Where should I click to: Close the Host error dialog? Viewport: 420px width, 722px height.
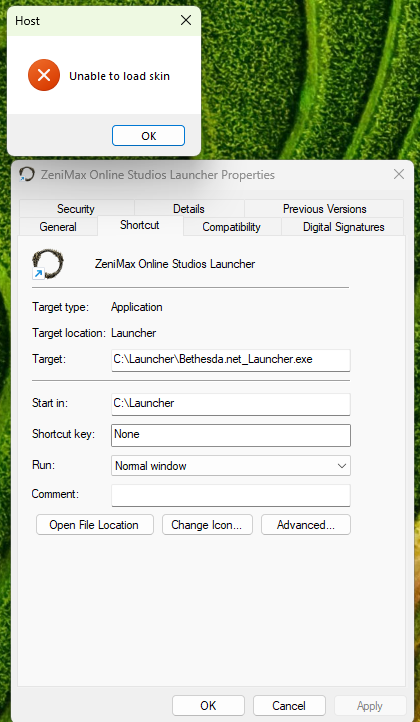click(x=186, y=20)
